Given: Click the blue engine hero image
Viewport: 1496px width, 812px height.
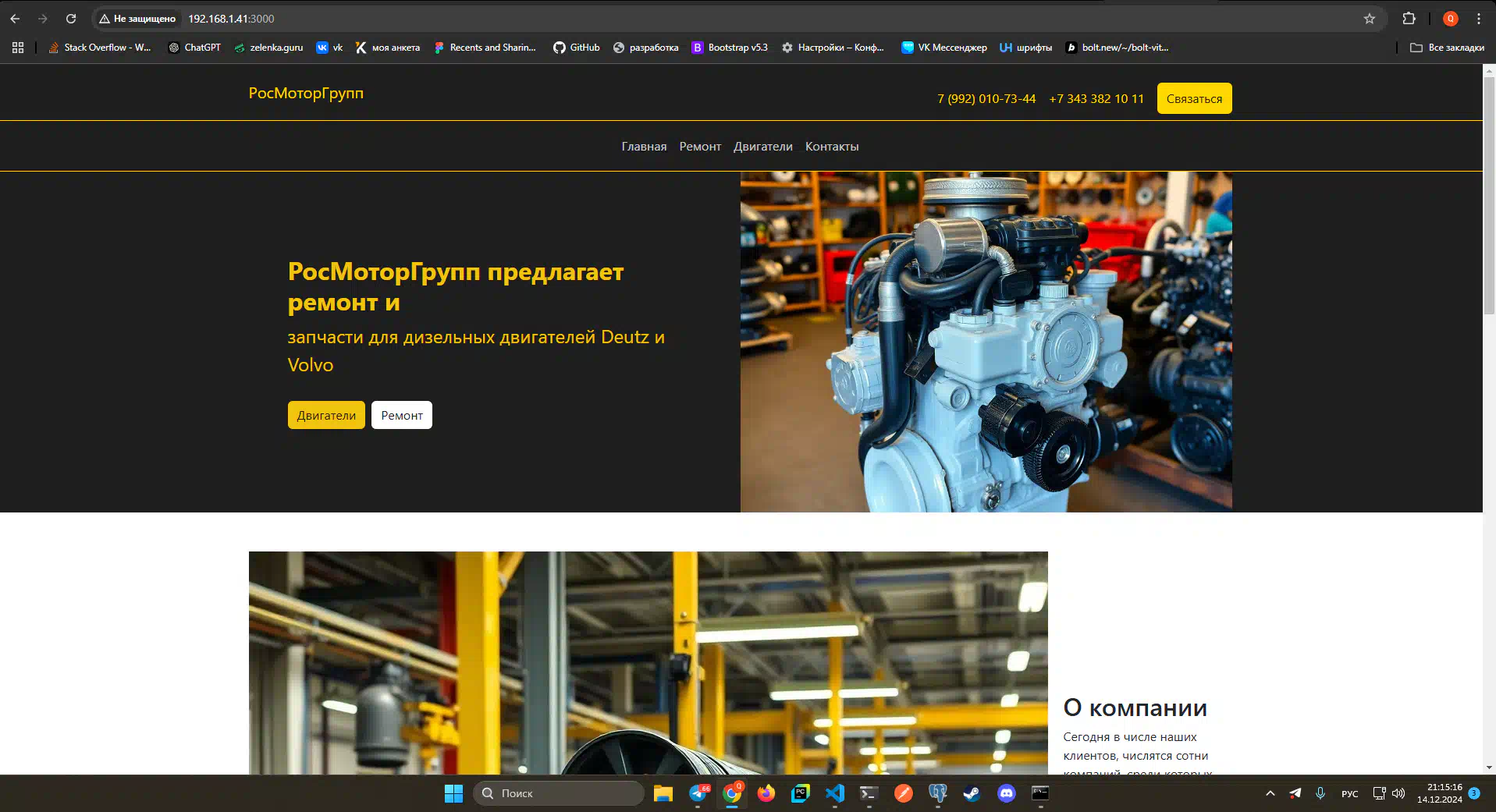Looking at the screenshot, I should click(986, 342).
